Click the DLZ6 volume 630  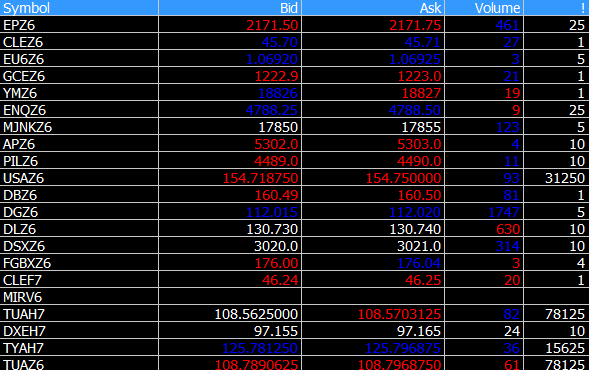[x=508, y=229]
